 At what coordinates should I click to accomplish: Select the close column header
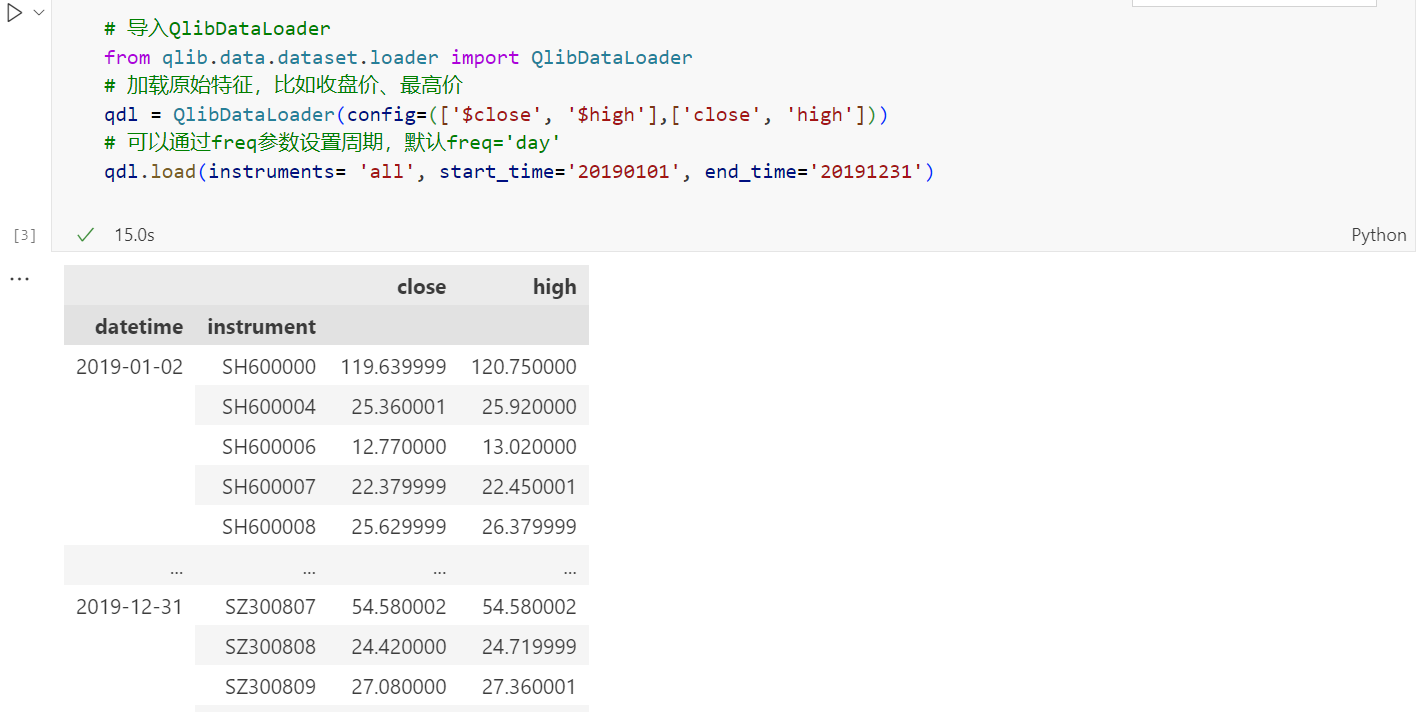(x=421, y=287)
